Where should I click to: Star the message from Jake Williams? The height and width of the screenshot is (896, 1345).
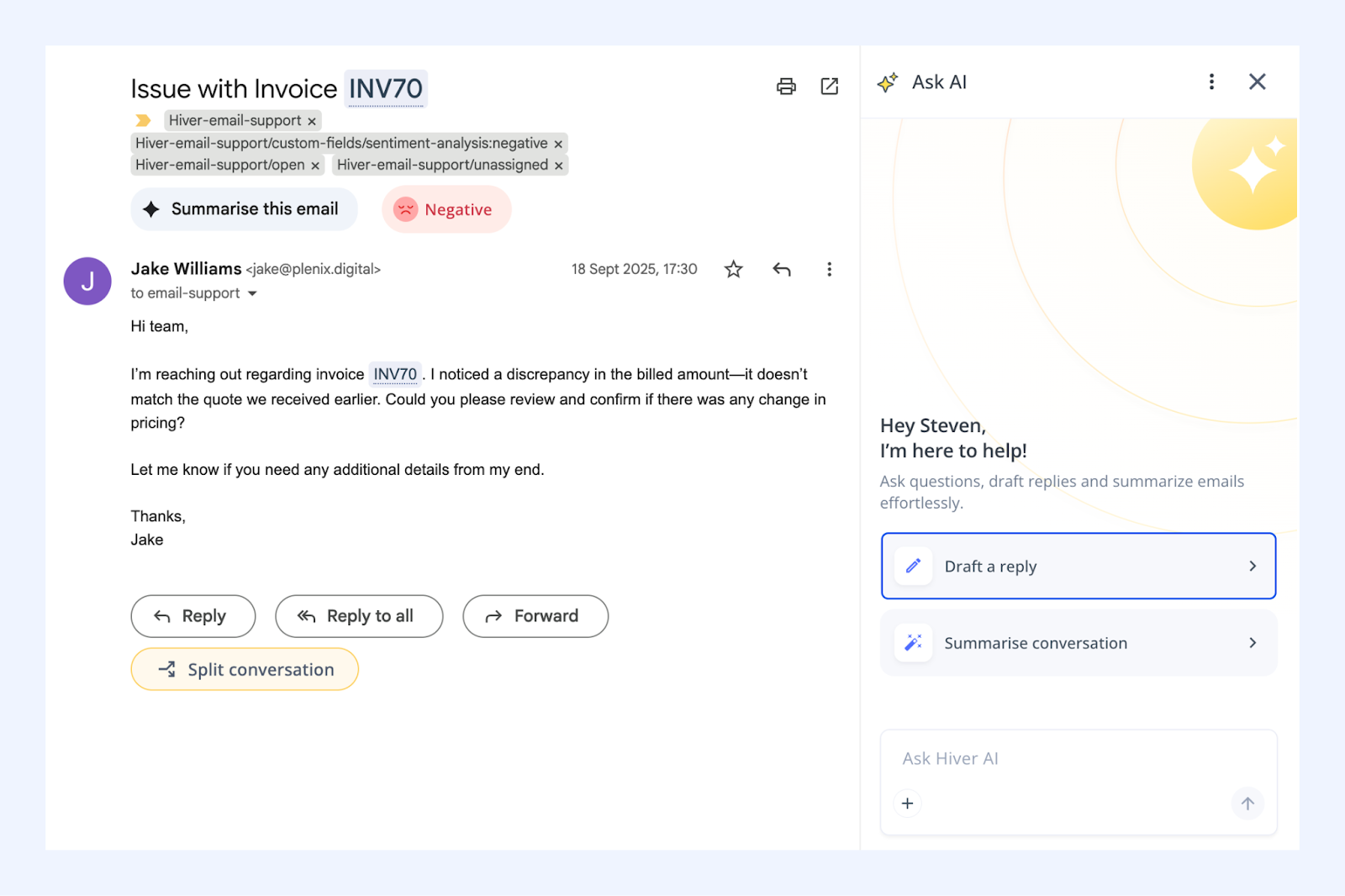coord(734,269)
